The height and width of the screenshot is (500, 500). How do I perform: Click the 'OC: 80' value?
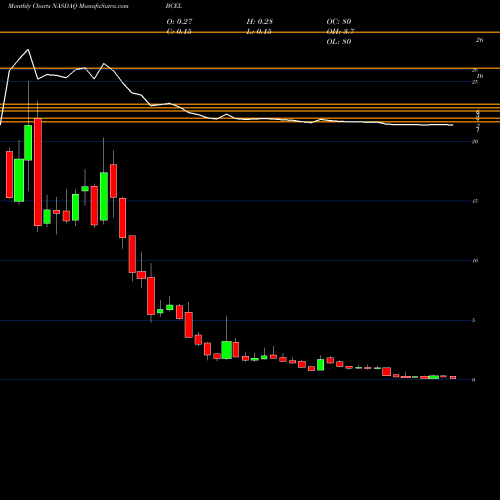click(x=339, y=22)
